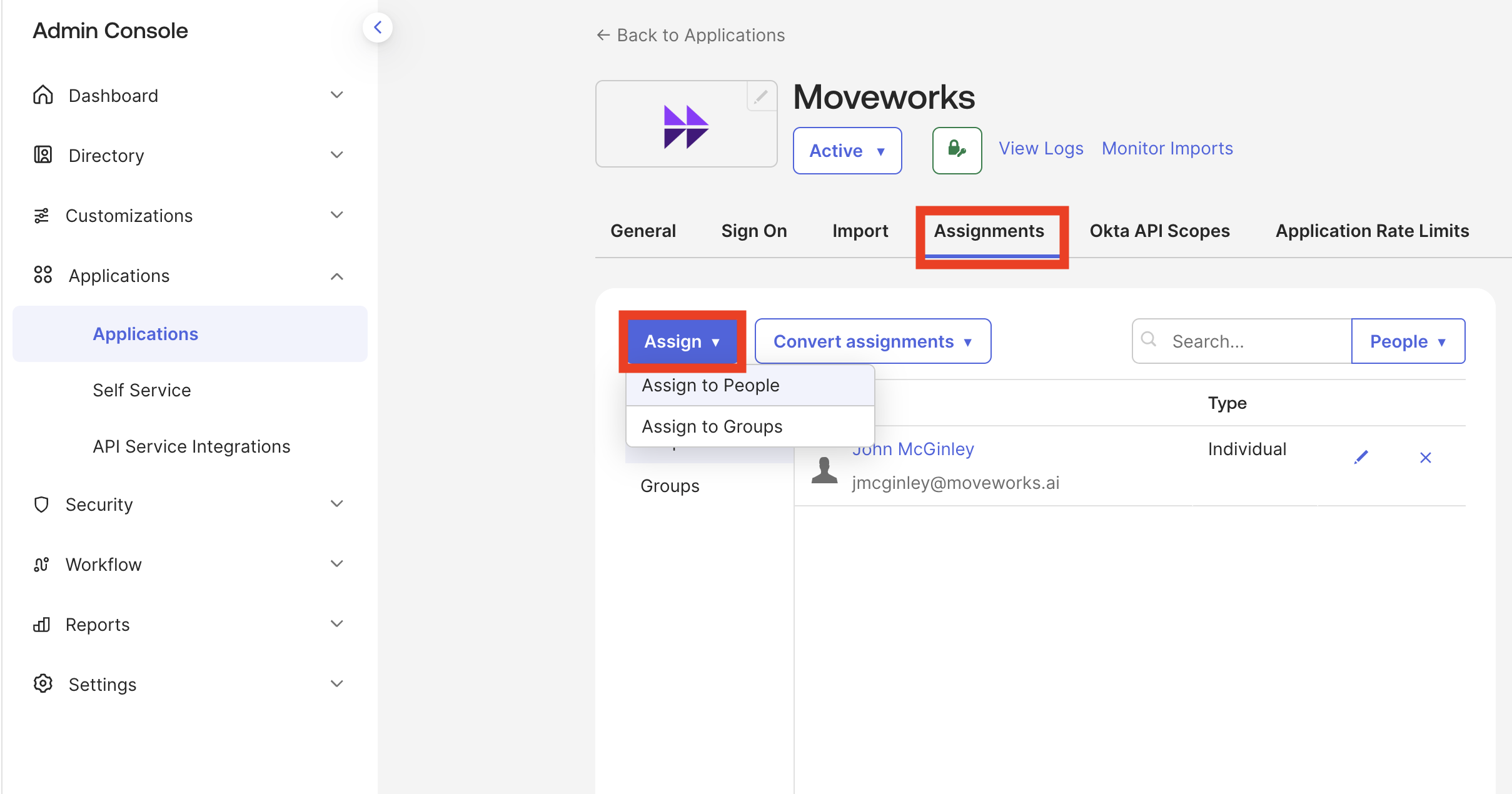
Task: Click the Settings gear icon in the sidebar
Action: (43, 684)
